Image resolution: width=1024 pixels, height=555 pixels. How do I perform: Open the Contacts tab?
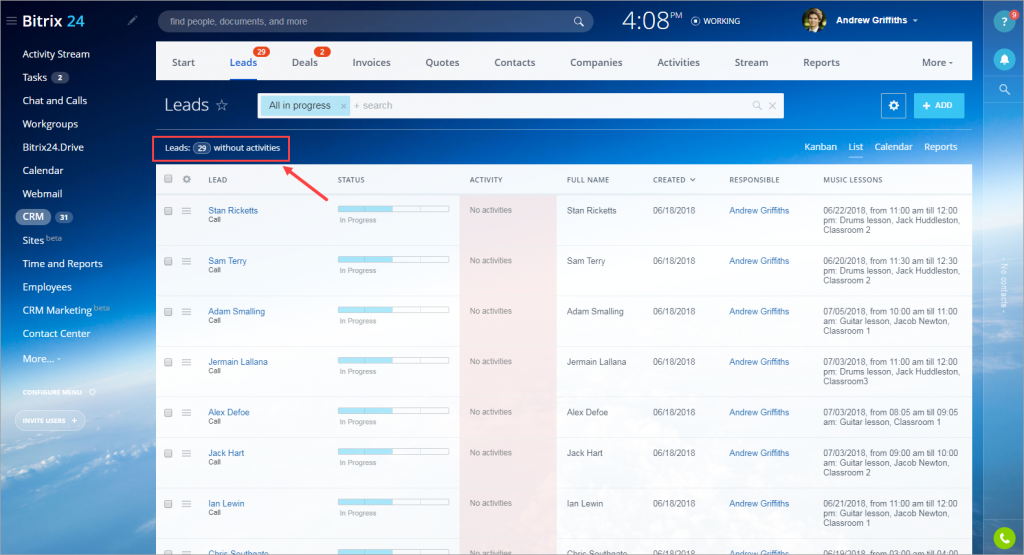click(515, 63)
